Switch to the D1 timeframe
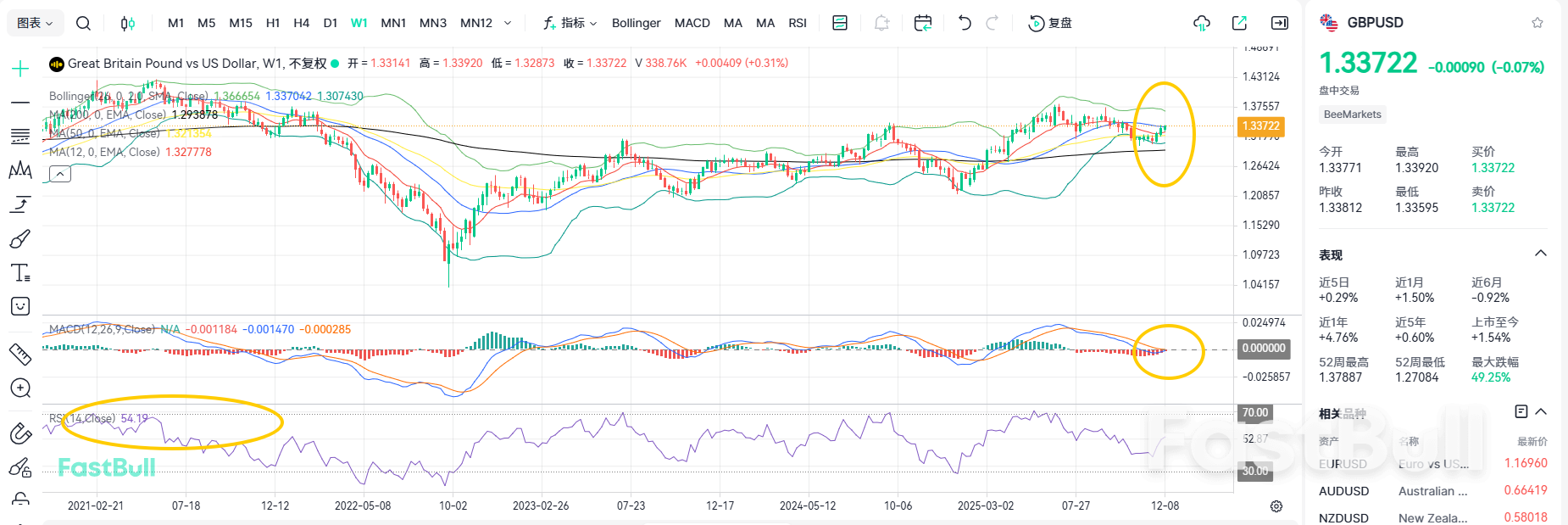 (x=331, y=23)
